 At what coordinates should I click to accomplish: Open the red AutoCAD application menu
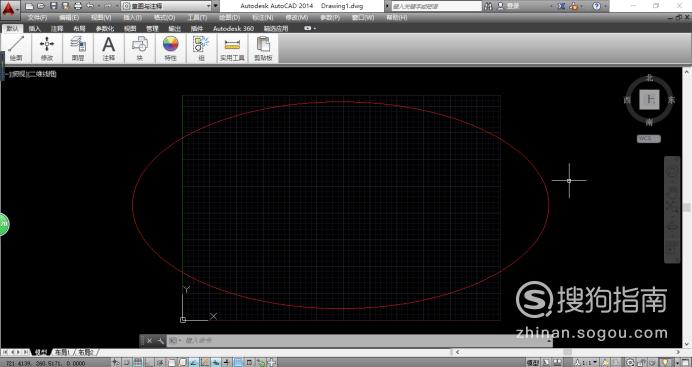[x=9, y=8]
